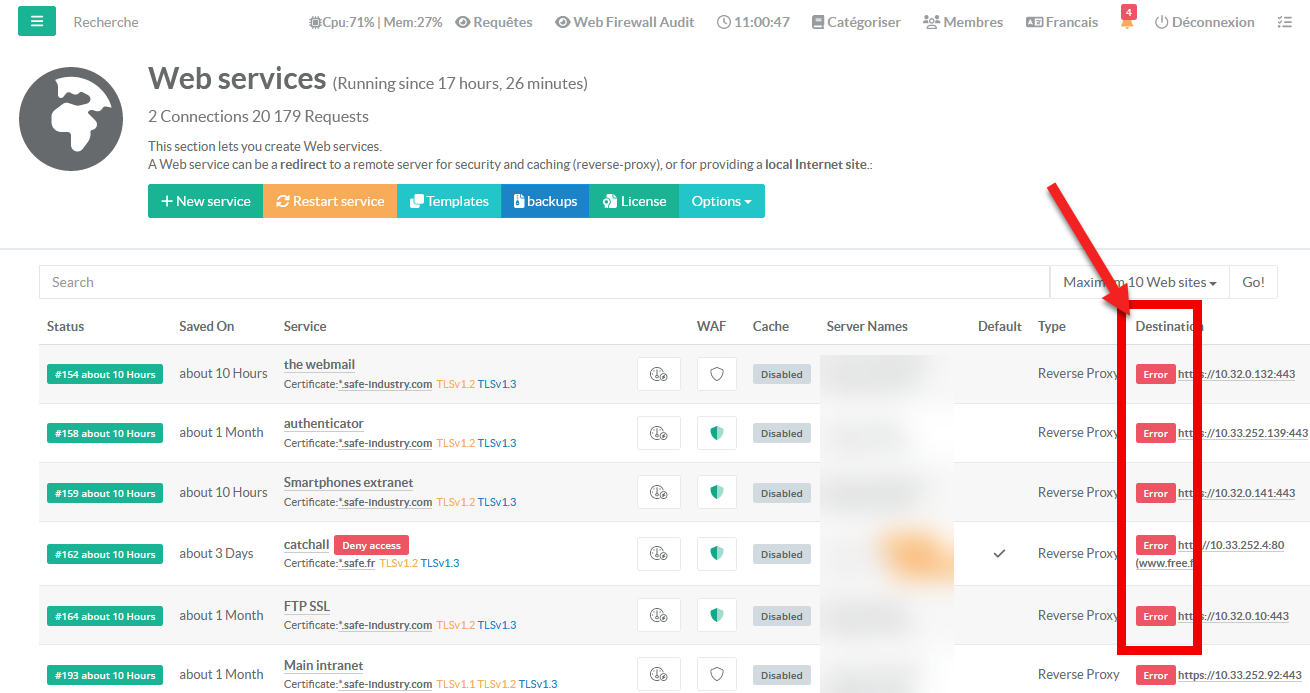This screenshot has height=693, width=1310.
Task: Open the hamburger menu button
Action: (x=37, y=21)
